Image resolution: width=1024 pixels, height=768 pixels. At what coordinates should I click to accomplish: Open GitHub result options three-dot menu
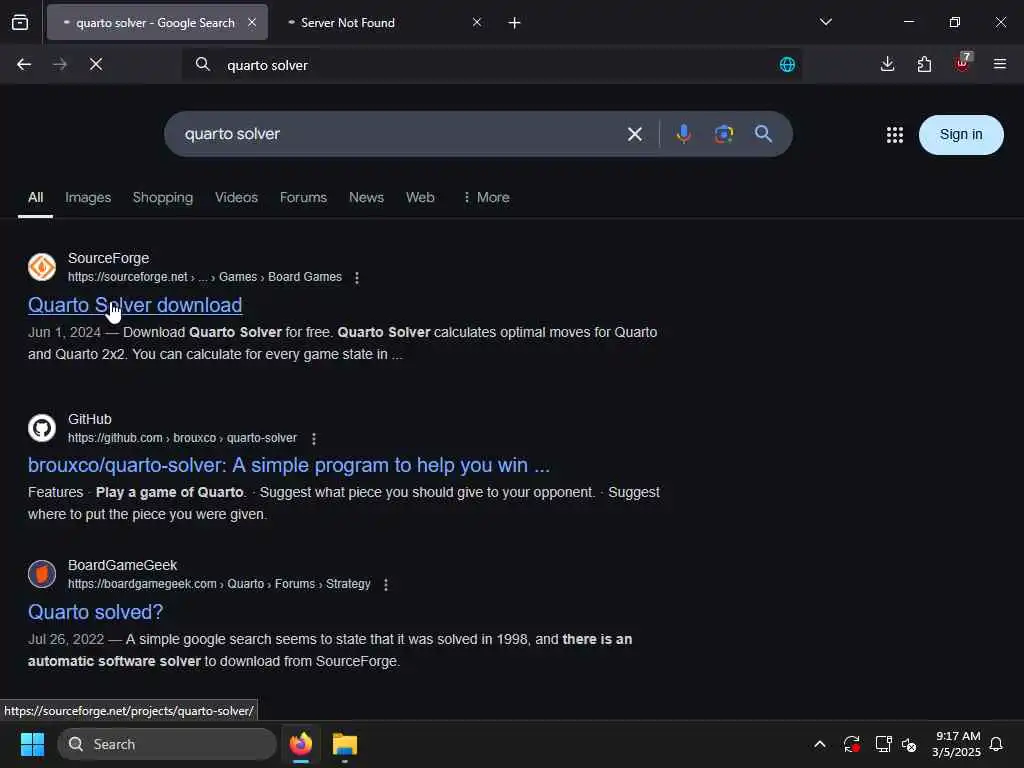(x=313, y=439)
